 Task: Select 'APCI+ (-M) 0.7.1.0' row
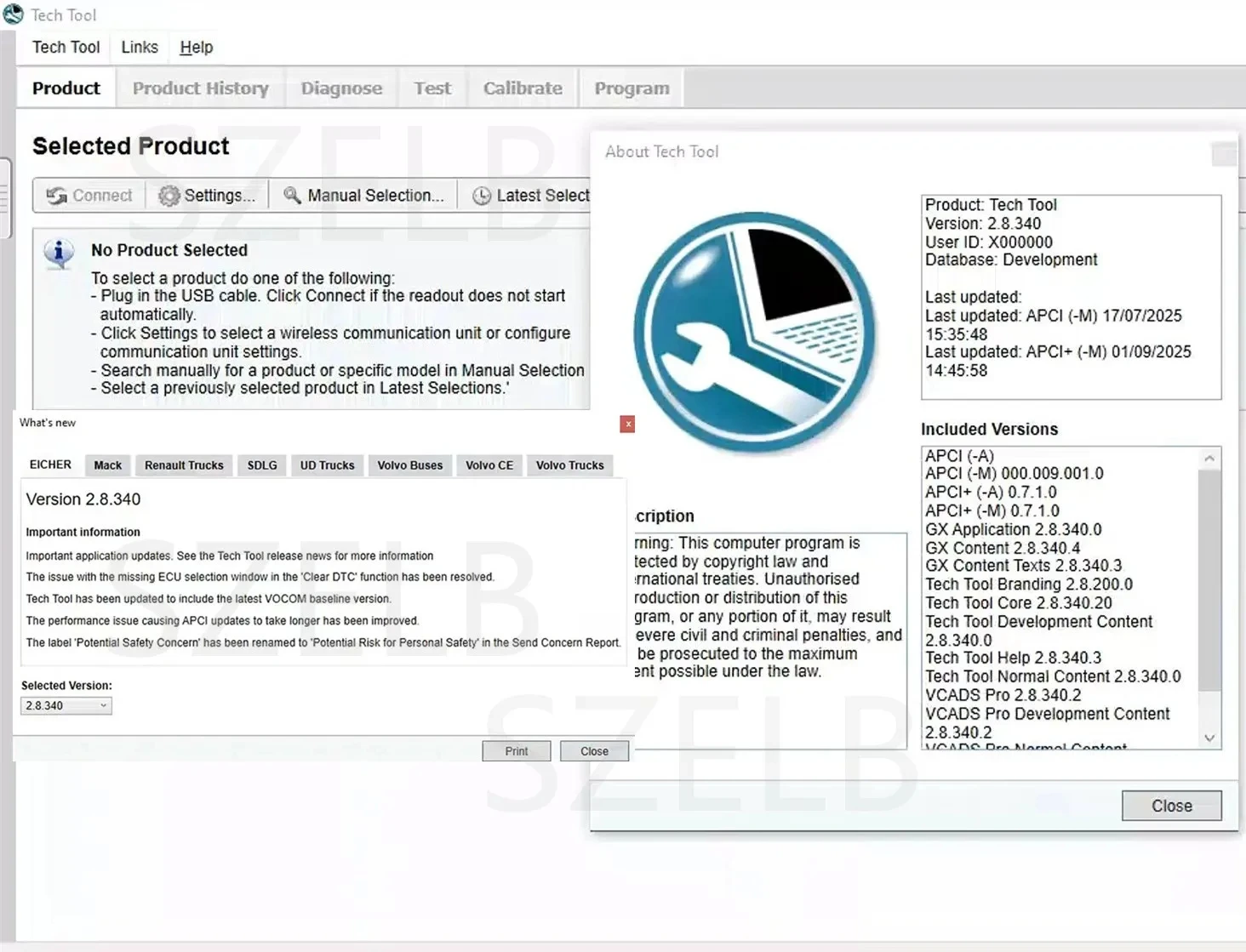tap(992, 511)
